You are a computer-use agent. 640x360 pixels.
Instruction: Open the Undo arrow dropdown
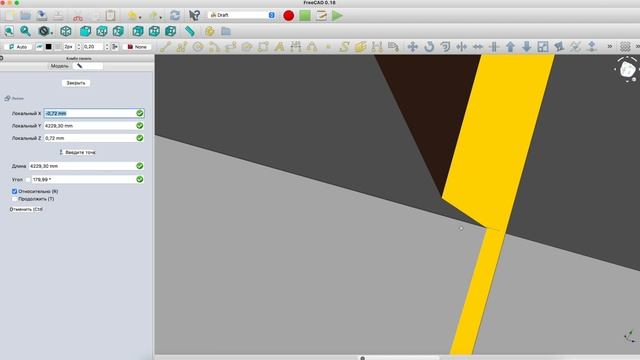pos(140,17)
